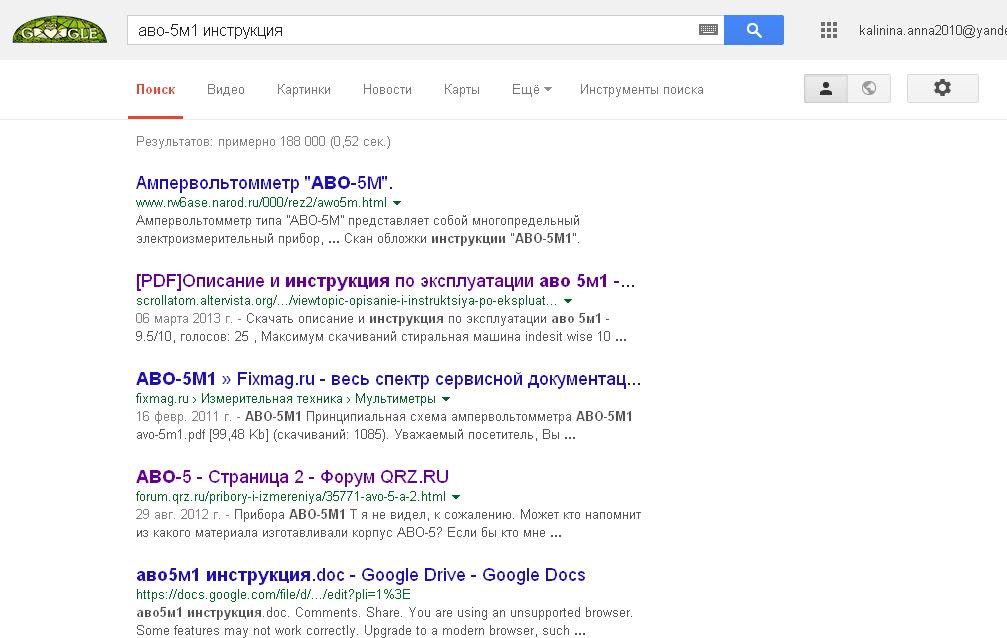Expand arrow next to fixmag.ru breadcrumb
The height and width of the screenshot is (638, 1007).
(x=446, y=399)
